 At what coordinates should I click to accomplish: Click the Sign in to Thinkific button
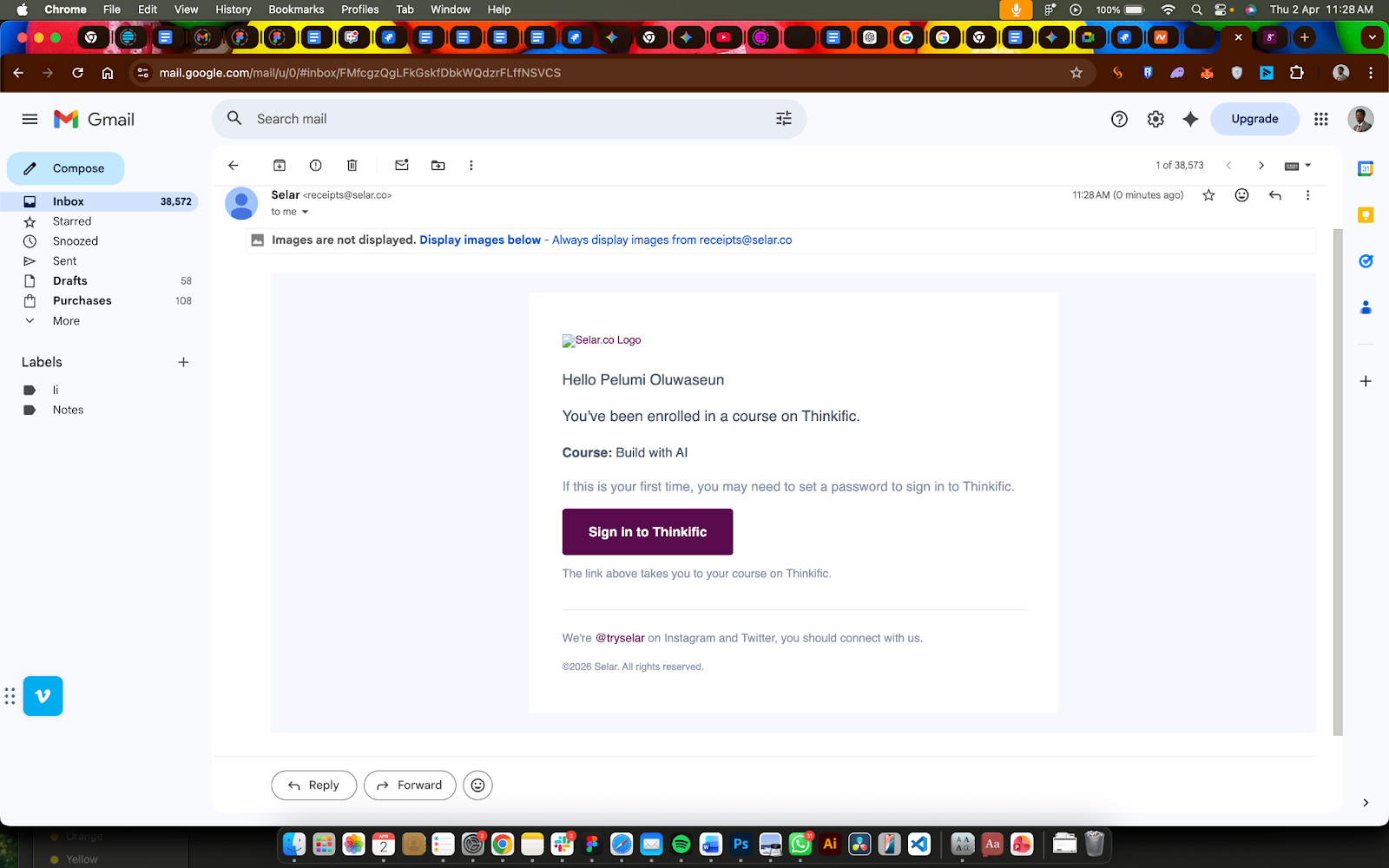click(647, 532)
